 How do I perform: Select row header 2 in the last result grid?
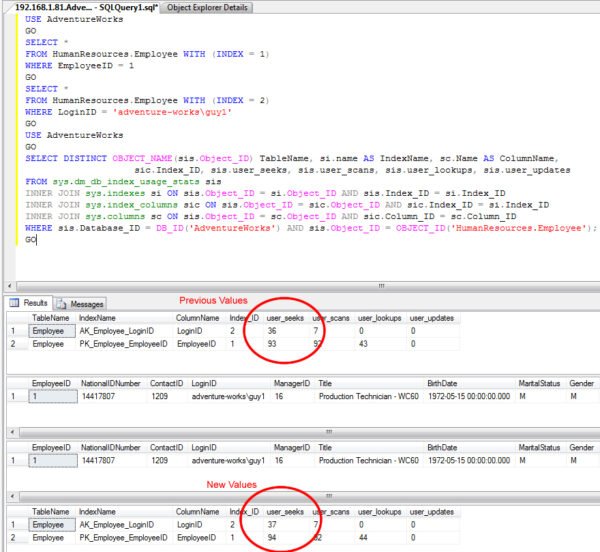click(13, 538)
